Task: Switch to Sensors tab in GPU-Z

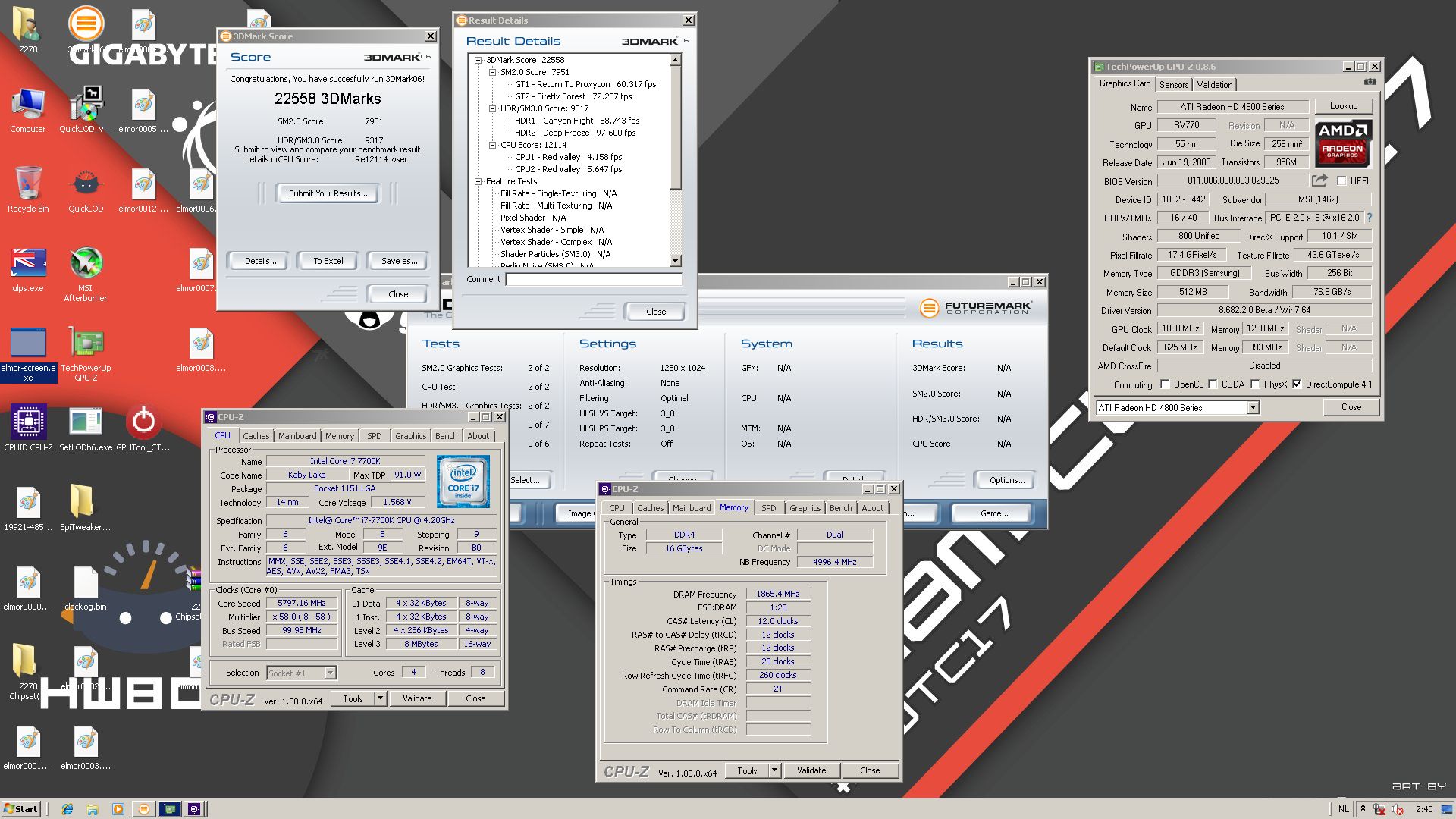Action: (x=1174, y=85)
